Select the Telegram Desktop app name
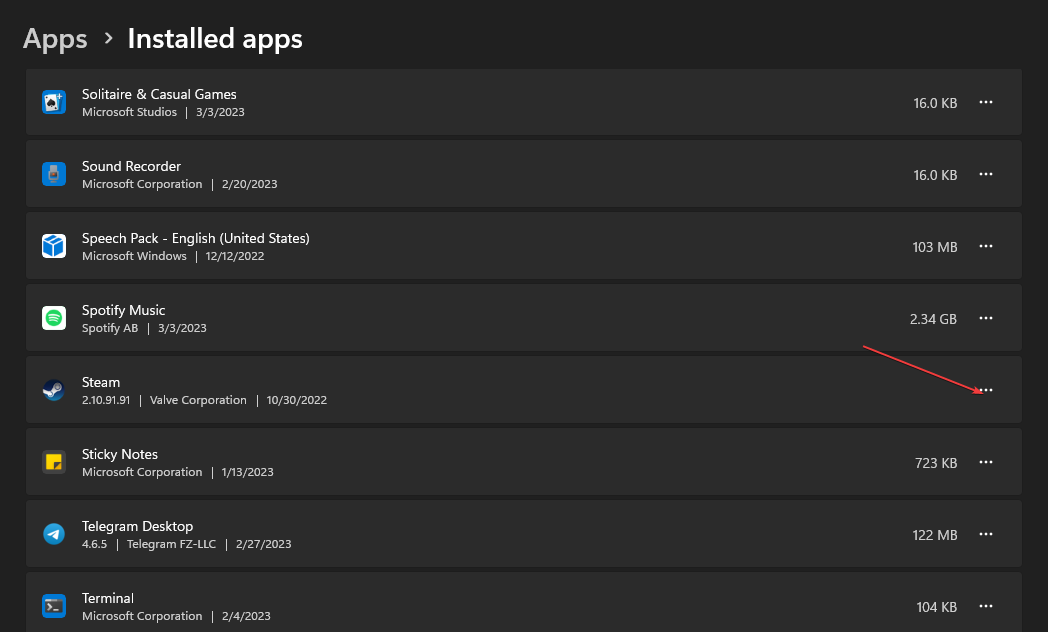Screen dimensions: 1048x632 [137, 526]
